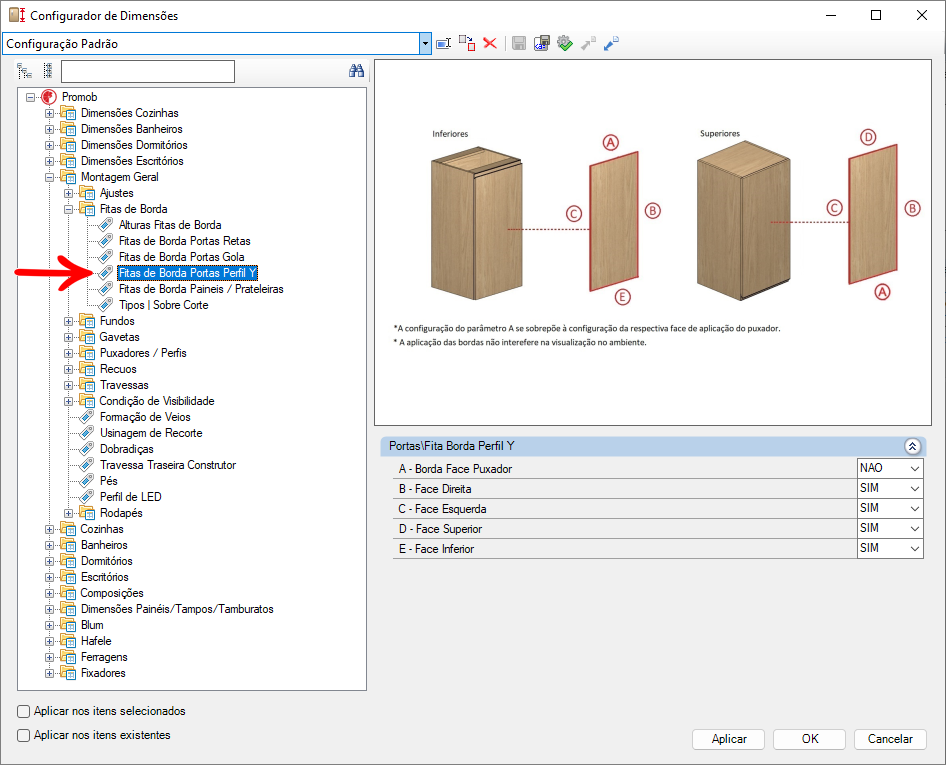Click the Inferiores cabinet preview image
The image size is (948, 767).
tap(476, 223)
